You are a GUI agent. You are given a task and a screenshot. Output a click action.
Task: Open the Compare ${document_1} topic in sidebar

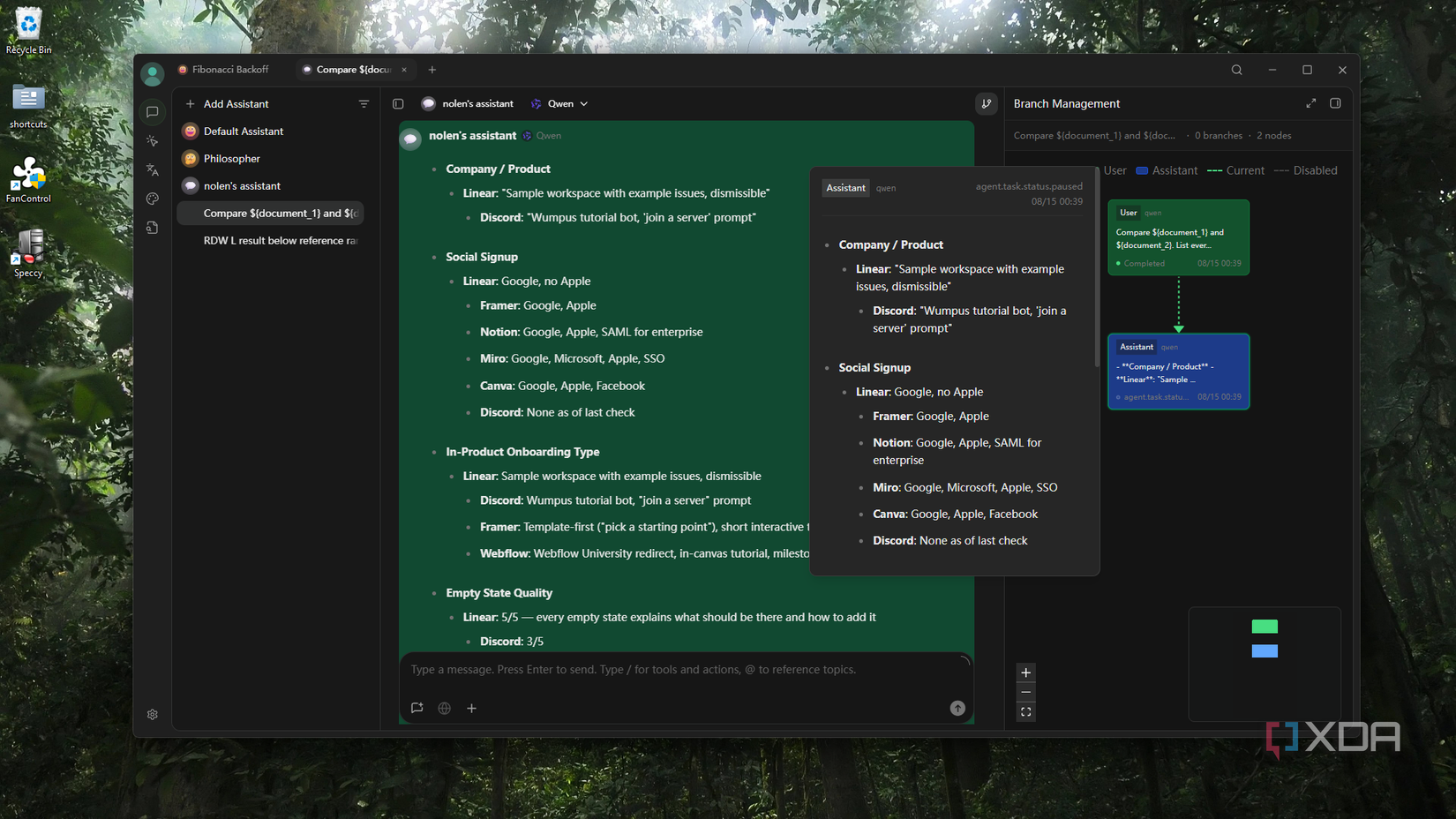(x=271, y=214)
